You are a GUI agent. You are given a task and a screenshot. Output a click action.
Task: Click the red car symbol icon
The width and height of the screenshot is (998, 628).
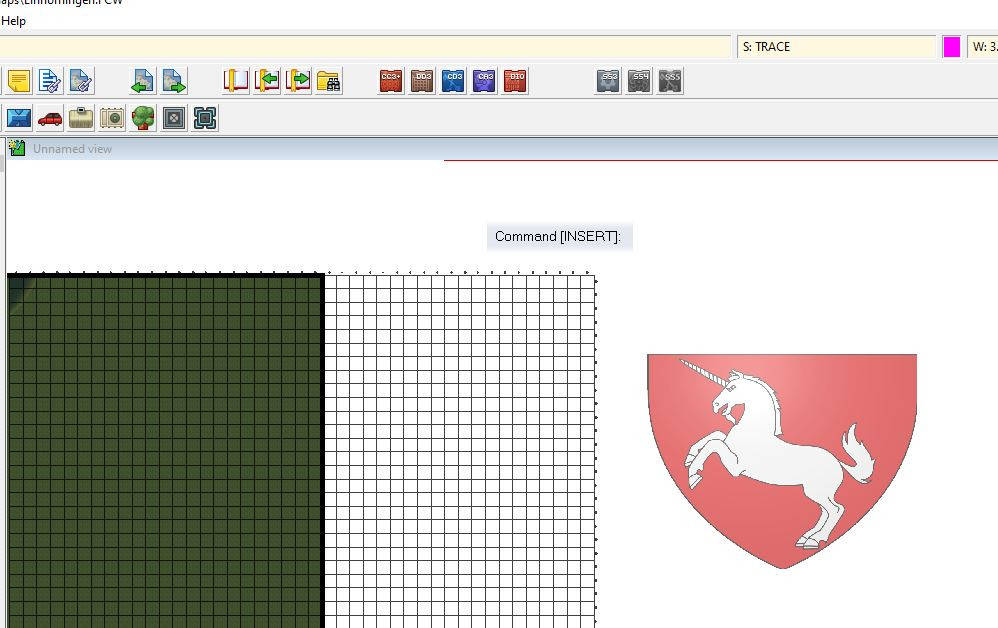pos(50,118)
